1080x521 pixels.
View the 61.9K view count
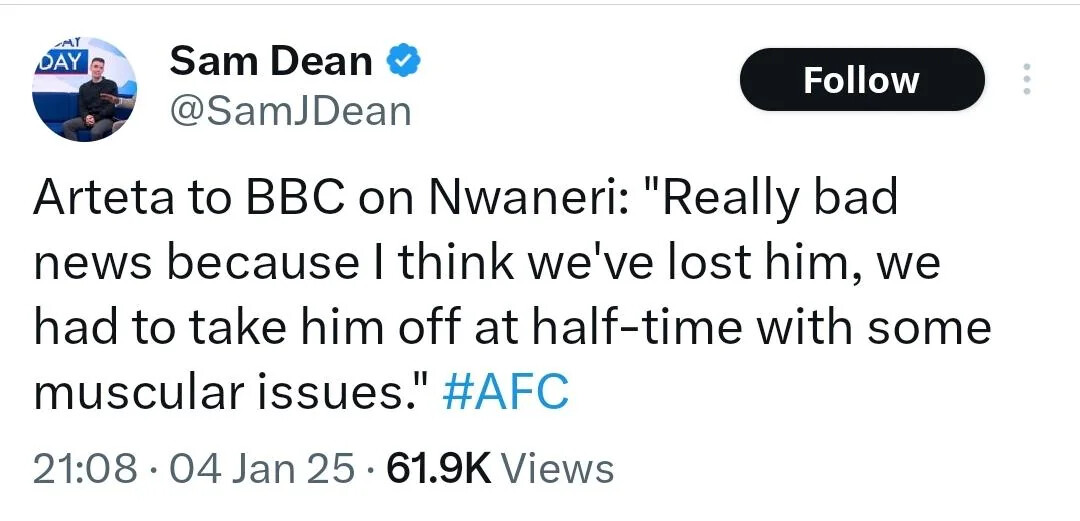click(439, 470)
